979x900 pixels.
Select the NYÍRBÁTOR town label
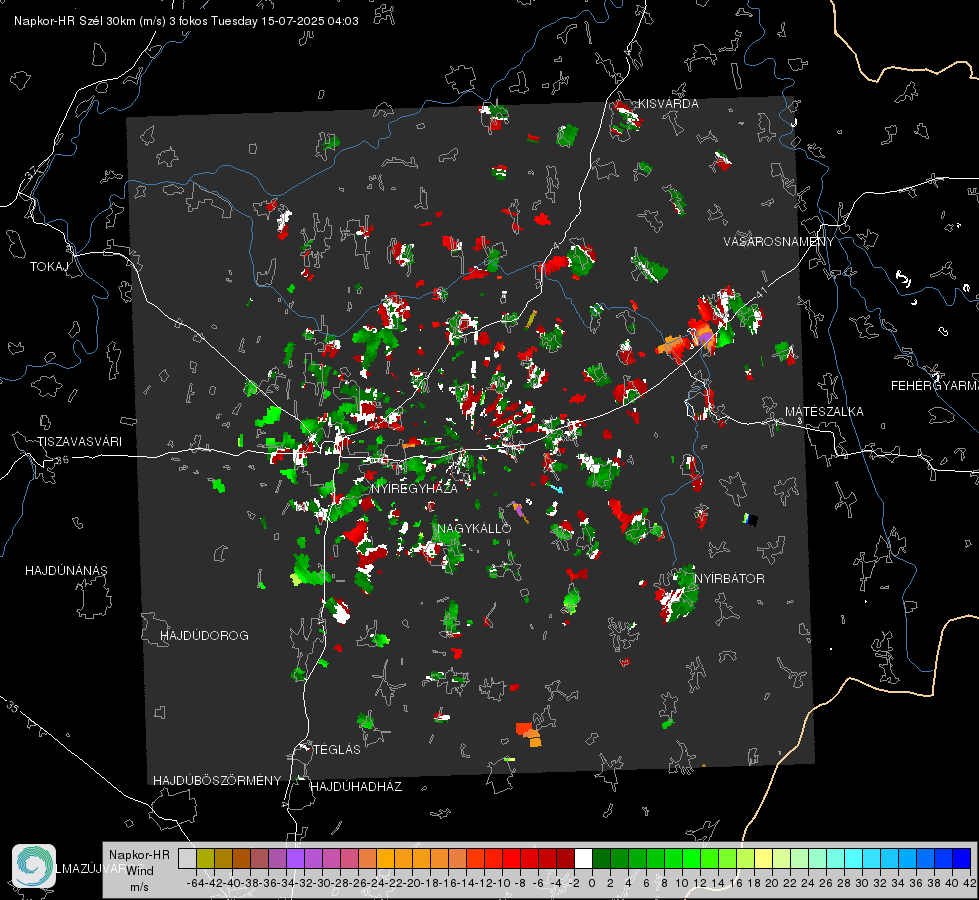(x=729, y=578)
